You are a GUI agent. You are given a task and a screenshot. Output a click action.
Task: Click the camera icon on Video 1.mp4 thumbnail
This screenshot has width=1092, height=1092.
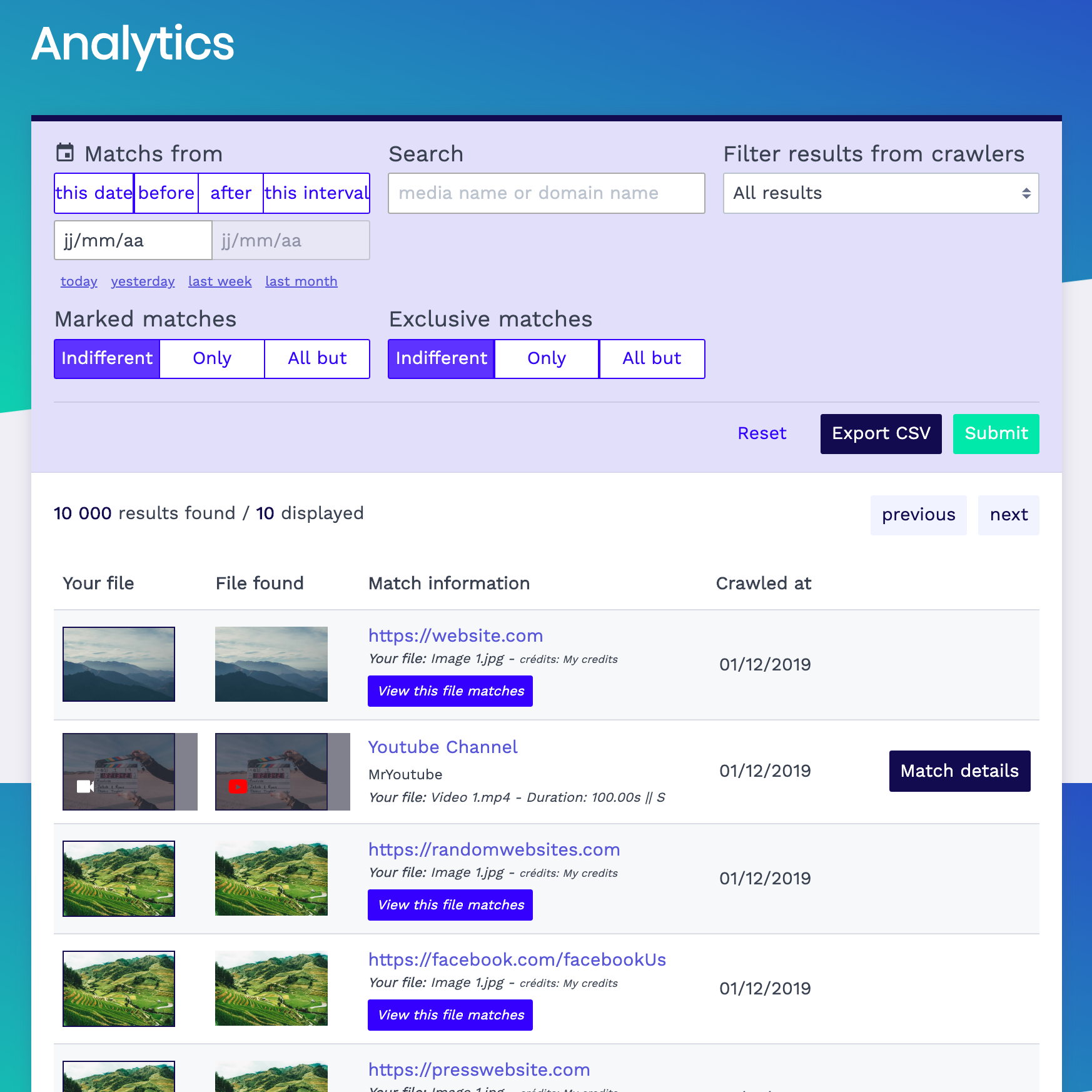[84, 788]
